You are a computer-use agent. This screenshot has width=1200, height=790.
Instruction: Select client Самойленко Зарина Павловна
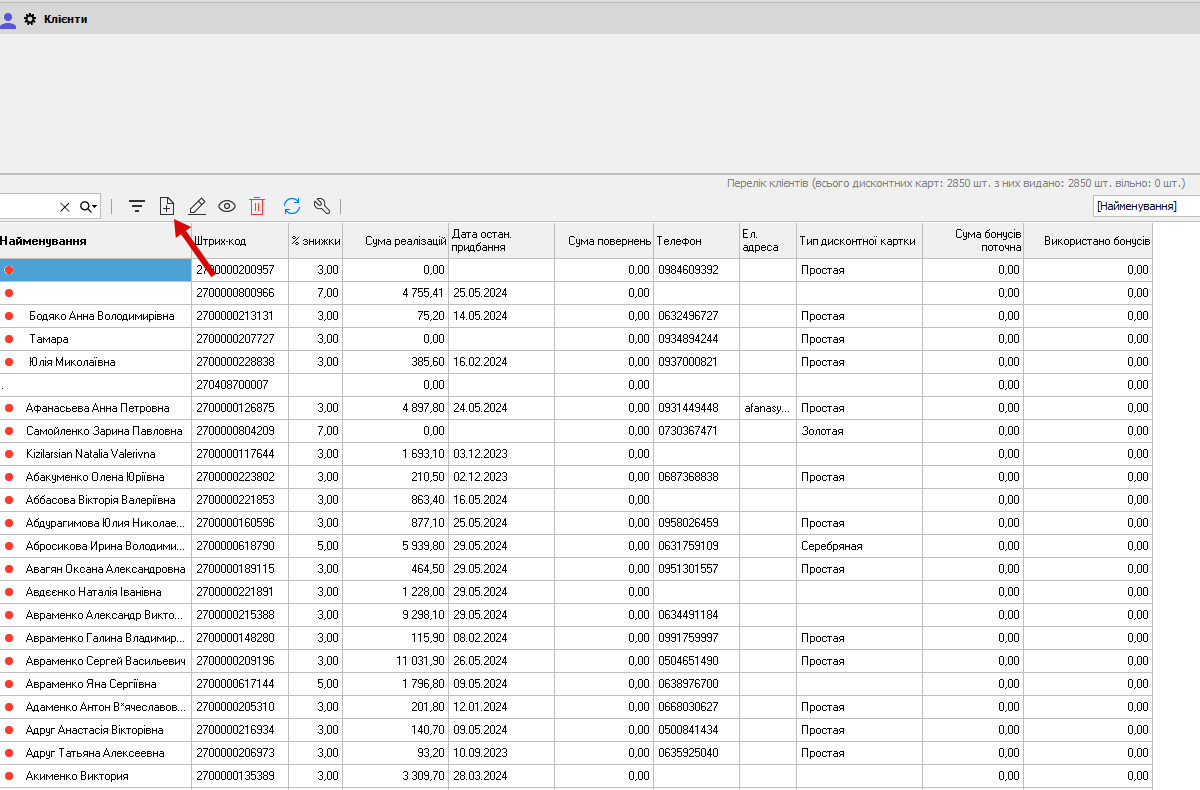(104, 431)
